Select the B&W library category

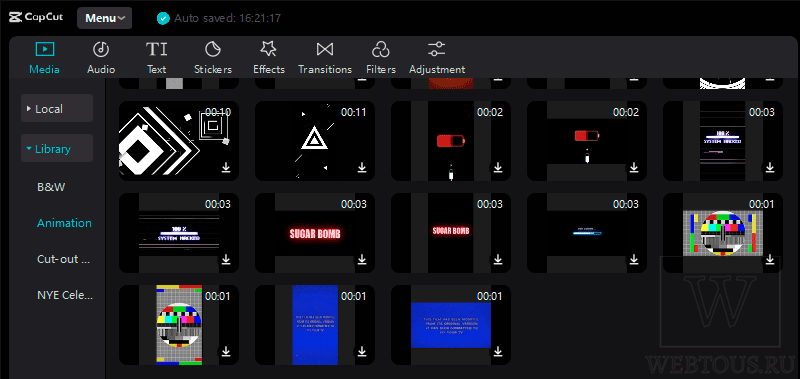coord(51,187)
